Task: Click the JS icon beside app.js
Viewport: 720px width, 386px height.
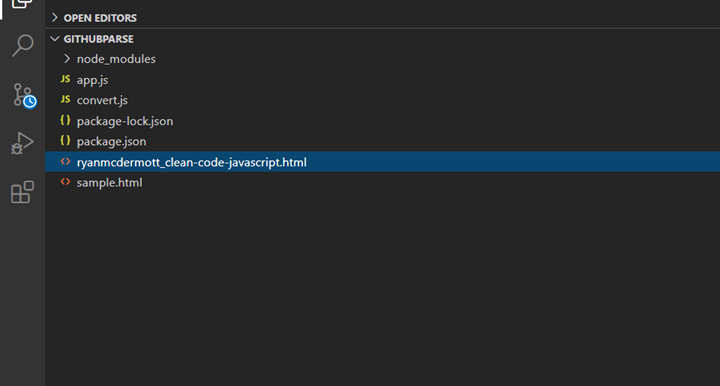Action: (66, 79)
